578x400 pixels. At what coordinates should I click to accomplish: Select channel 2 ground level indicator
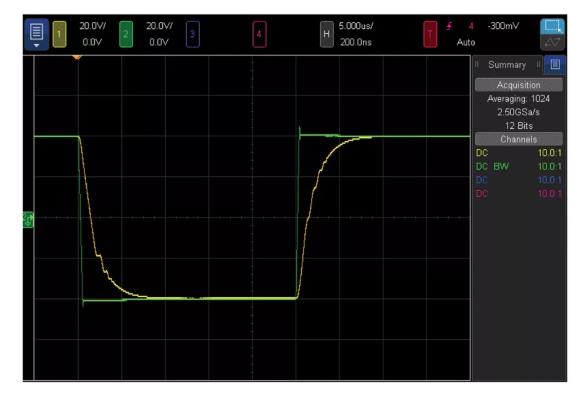(x=28, y=220)
